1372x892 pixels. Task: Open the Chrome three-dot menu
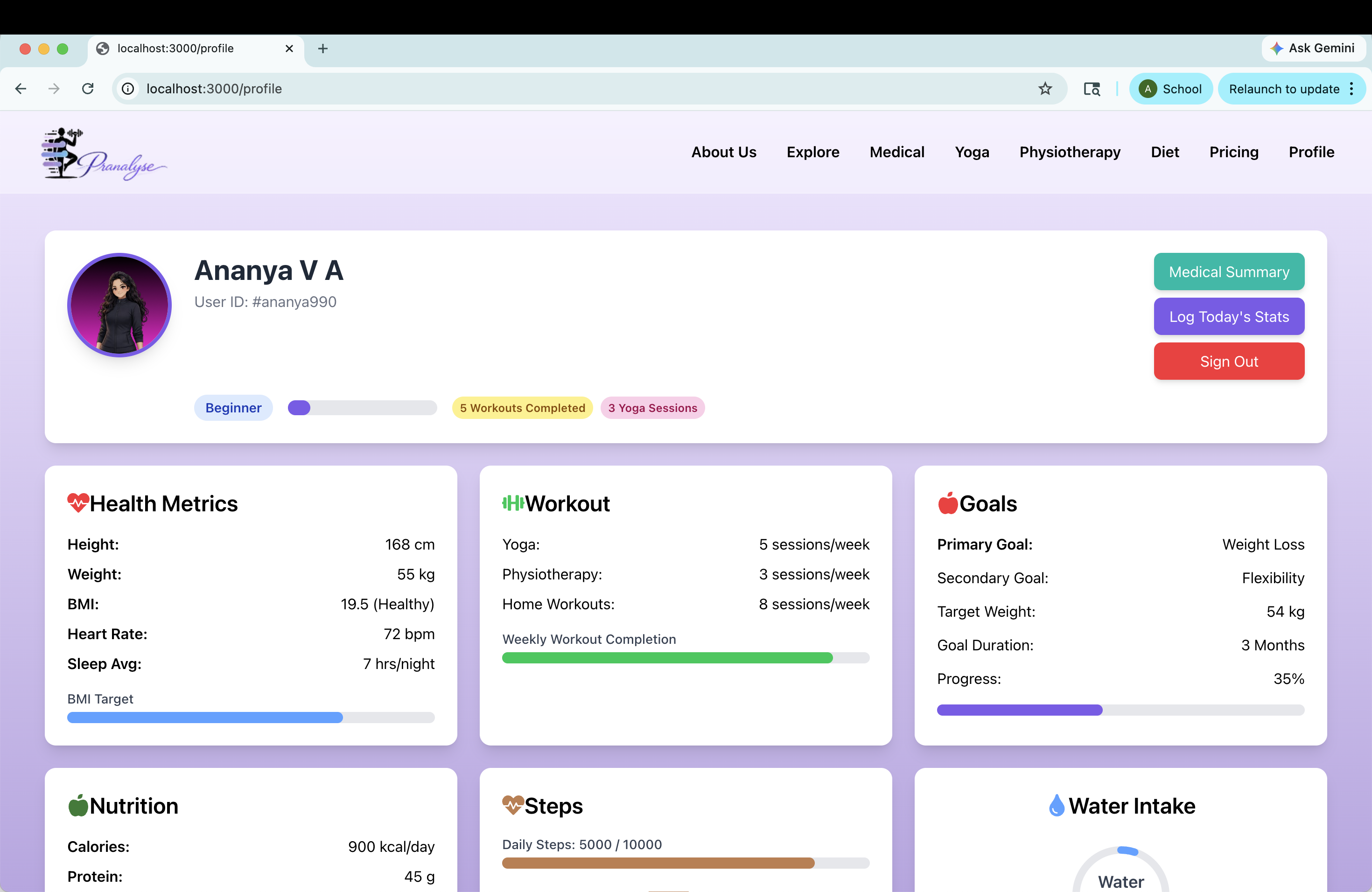pyautogui.click(x=1351, y=89)
